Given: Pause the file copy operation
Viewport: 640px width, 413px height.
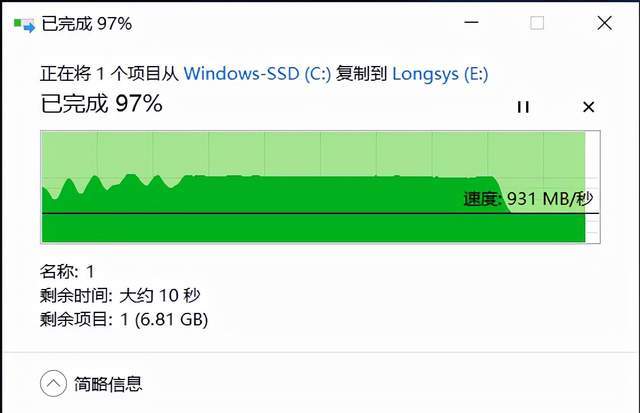Looking at the screenshot, I should point(522,107).
